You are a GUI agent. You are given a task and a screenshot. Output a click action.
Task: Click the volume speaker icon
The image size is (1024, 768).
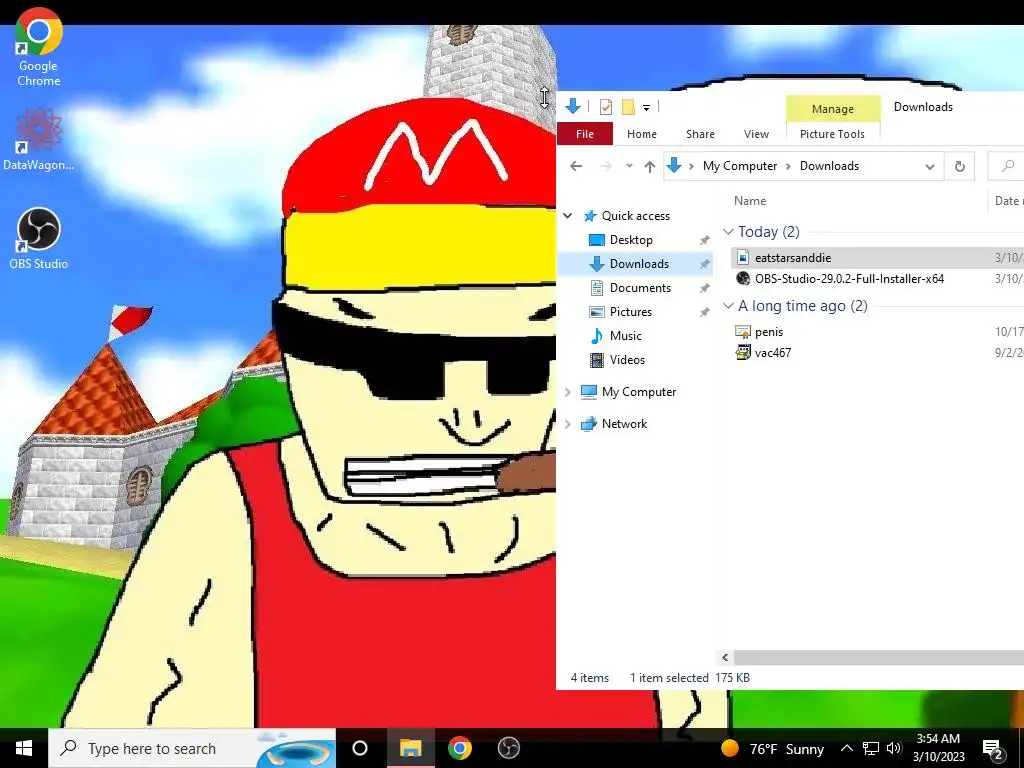[x=894, y=748]
